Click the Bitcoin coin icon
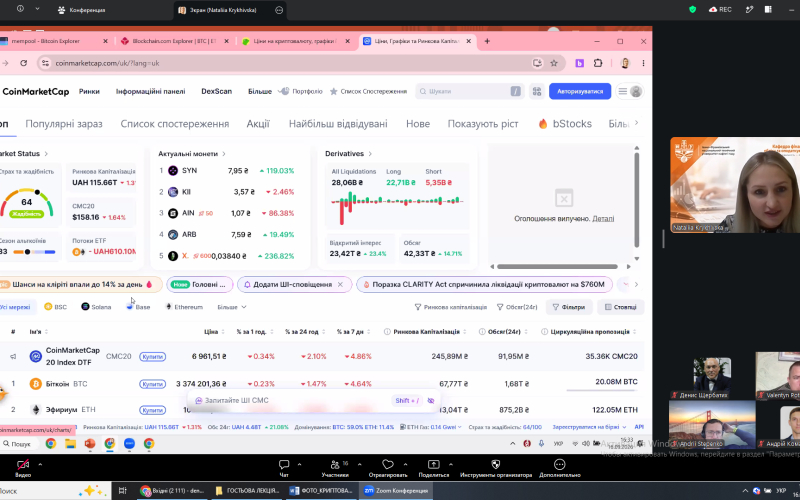The width and height of the screenshot is (800, 500). click(x=36, y=384)
